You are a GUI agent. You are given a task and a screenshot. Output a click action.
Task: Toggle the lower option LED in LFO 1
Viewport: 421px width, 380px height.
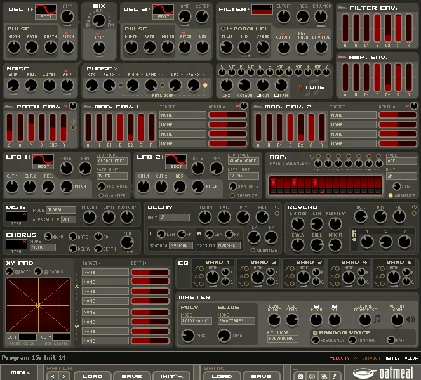[101, 195]
